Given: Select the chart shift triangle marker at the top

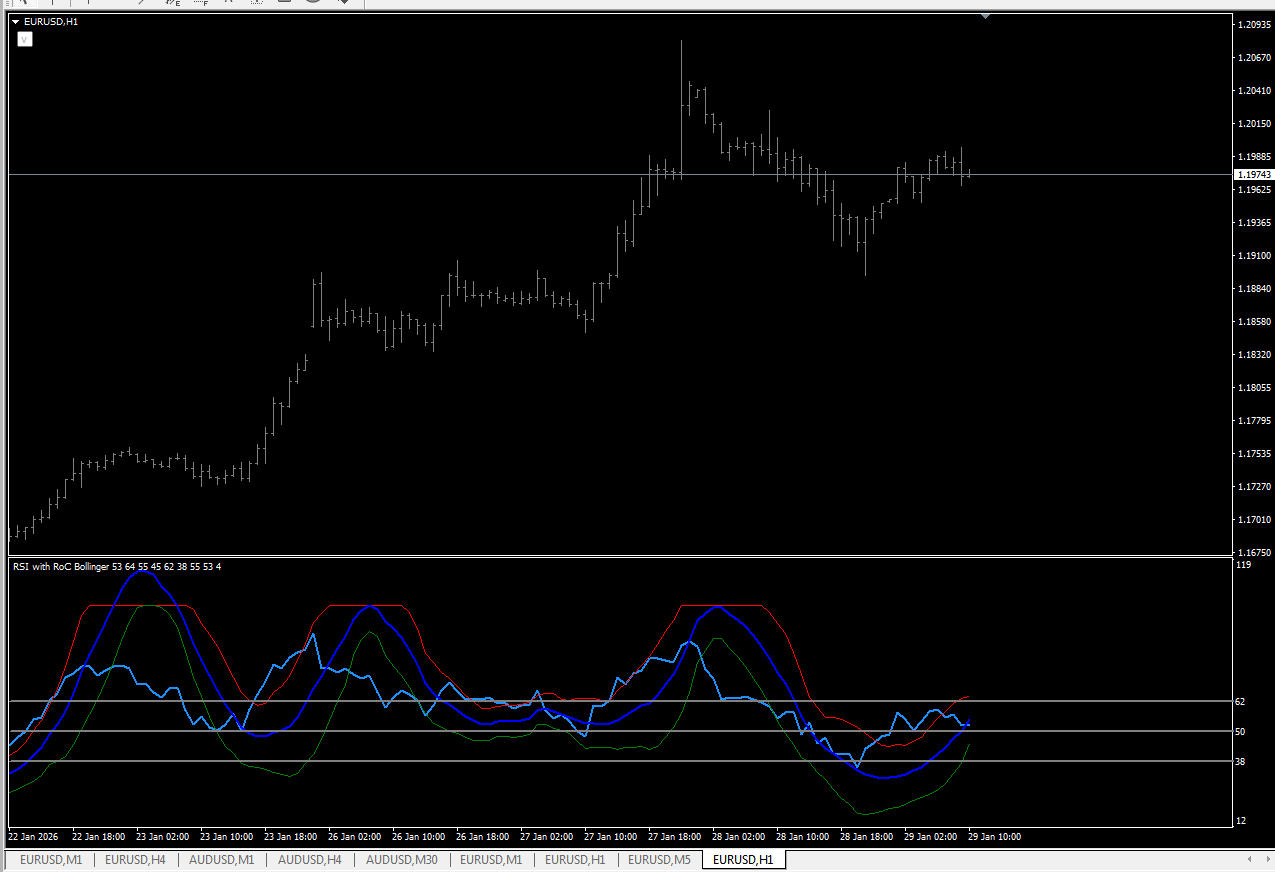Looking at the screenshot, I should coord(987,16).
